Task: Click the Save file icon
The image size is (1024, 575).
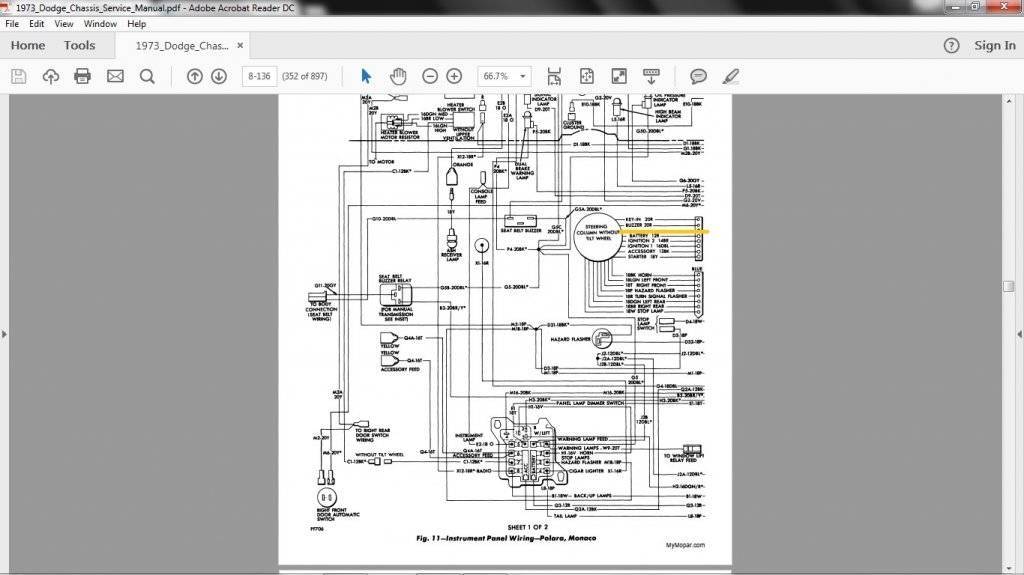Action: pos(18,76)
